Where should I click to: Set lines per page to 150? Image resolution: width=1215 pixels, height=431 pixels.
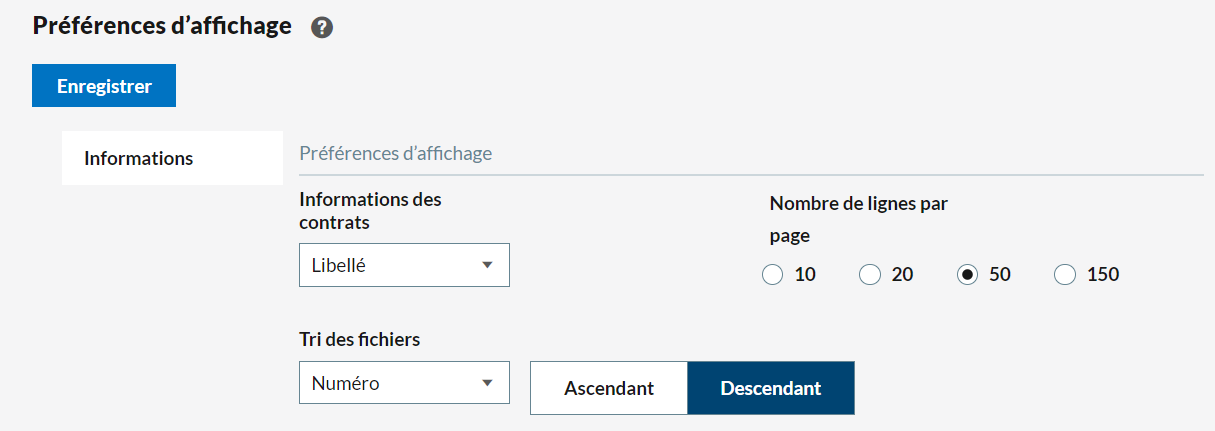[x=1065, y=274]
